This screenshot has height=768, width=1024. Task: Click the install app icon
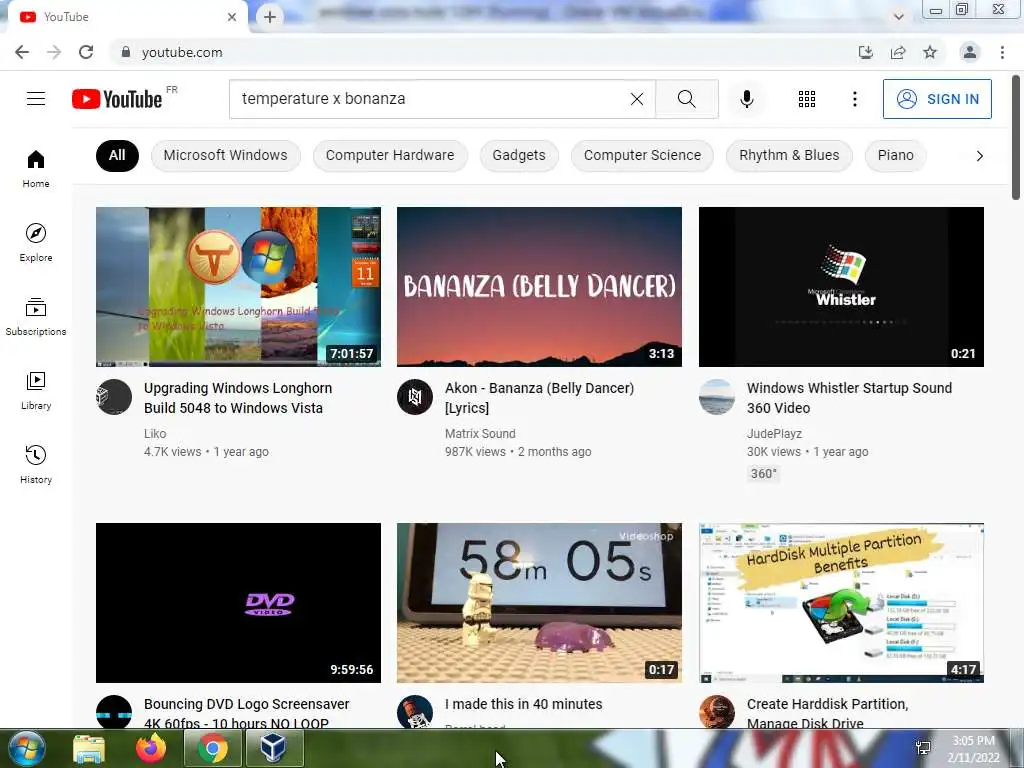(866, 52)
